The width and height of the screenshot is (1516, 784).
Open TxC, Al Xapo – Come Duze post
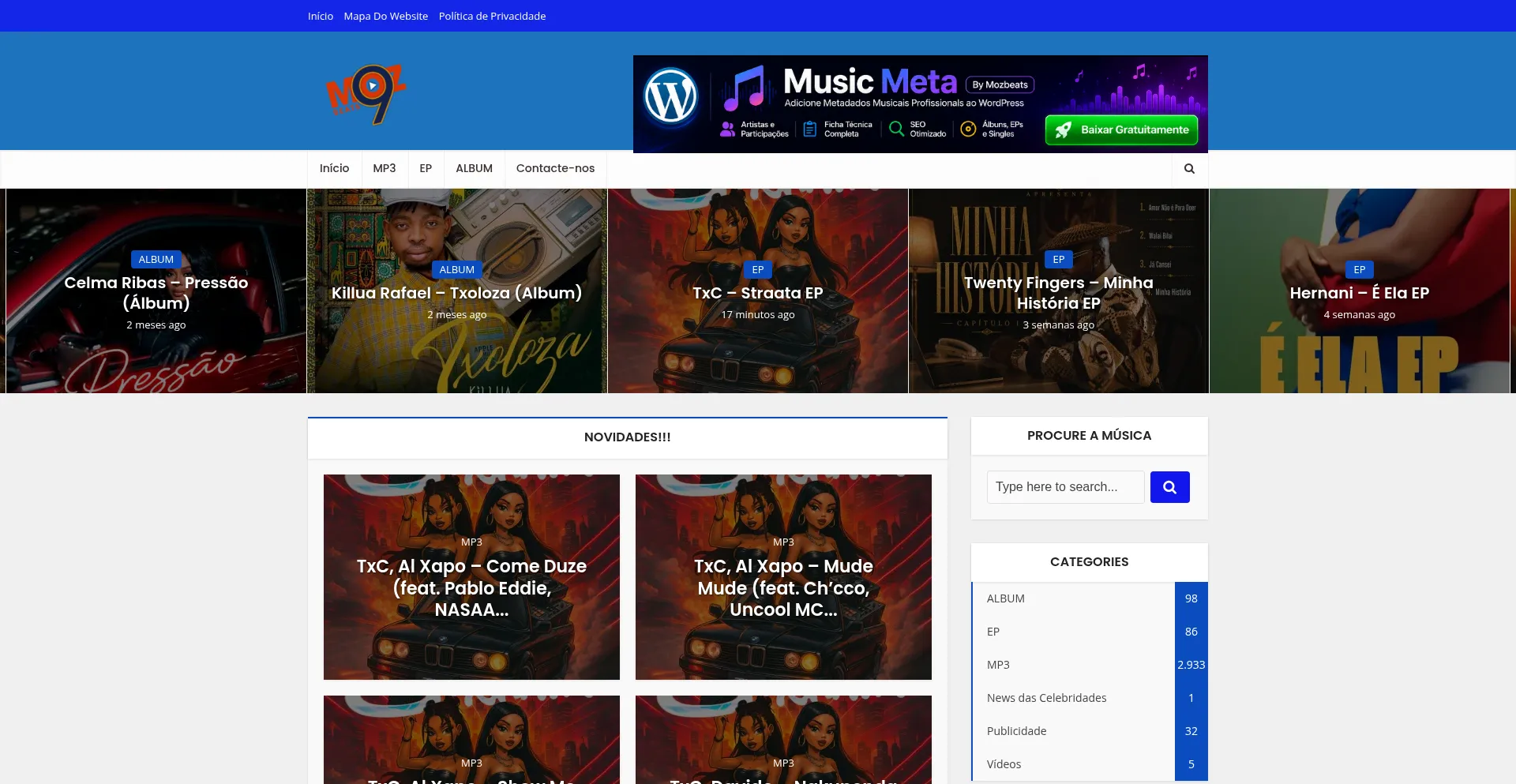(x=471, y=588)
